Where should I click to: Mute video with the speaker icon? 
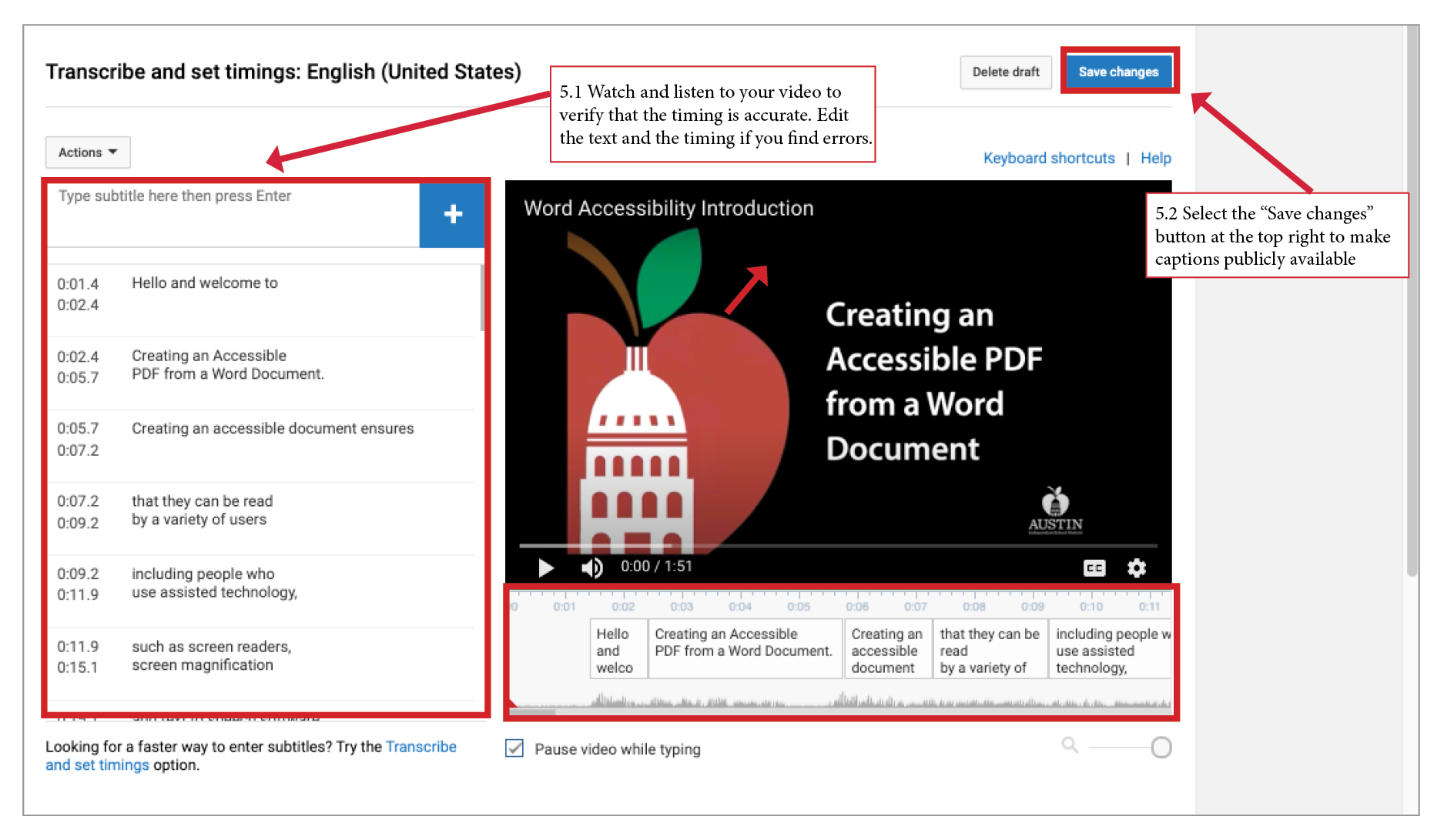click(591, 567)
